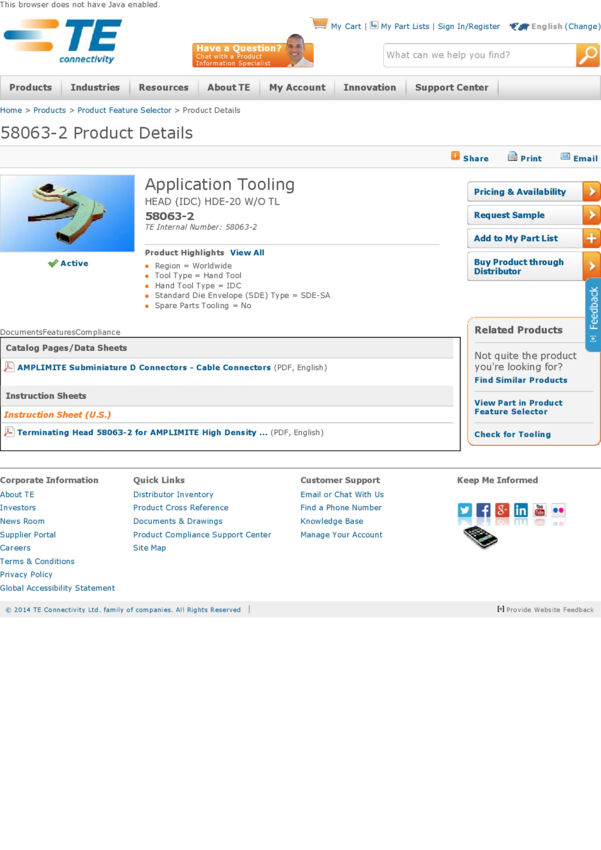Click Pricing & Availability button
Viewport: 601px width, 850px height.
pyautogui.click(x=534, y=191)
